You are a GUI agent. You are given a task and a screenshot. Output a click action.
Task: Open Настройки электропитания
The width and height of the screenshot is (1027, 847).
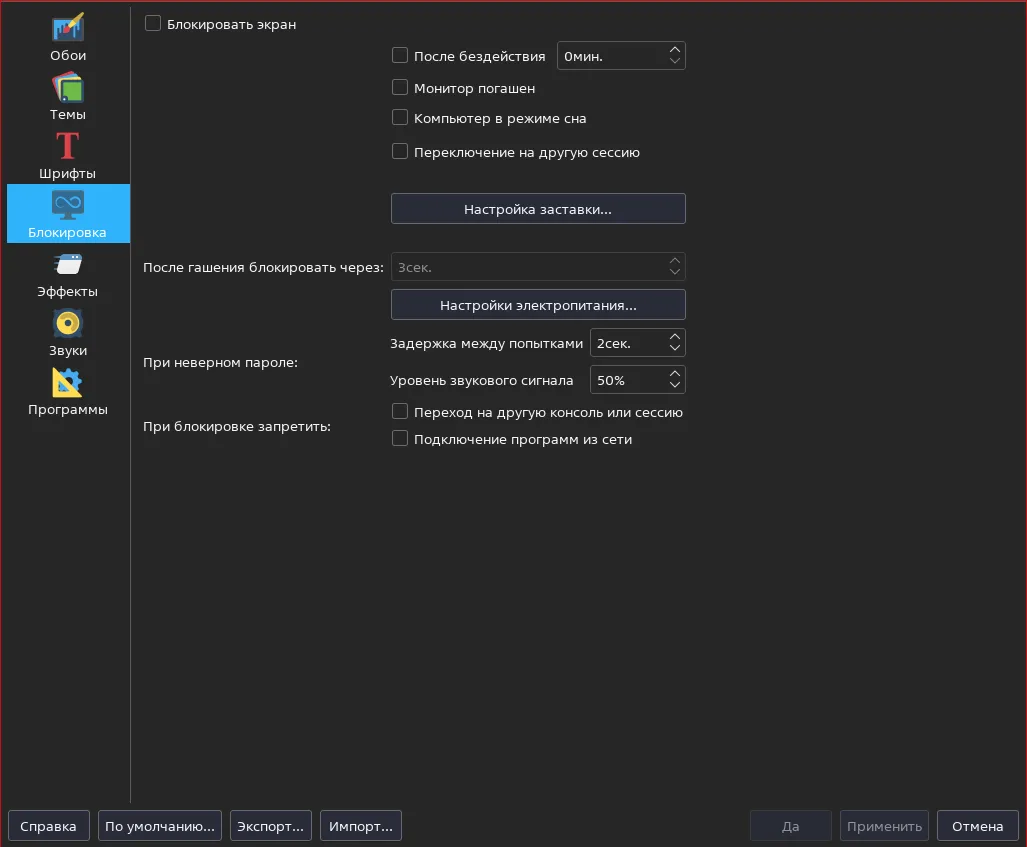pos(538,305)
